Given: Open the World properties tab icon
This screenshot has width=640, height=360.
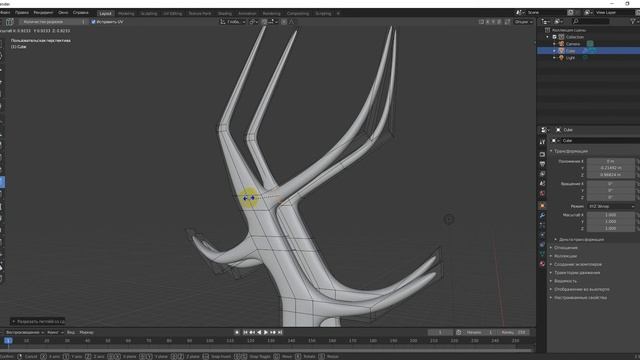Looking at the screenshot, I should click(542, 193).
